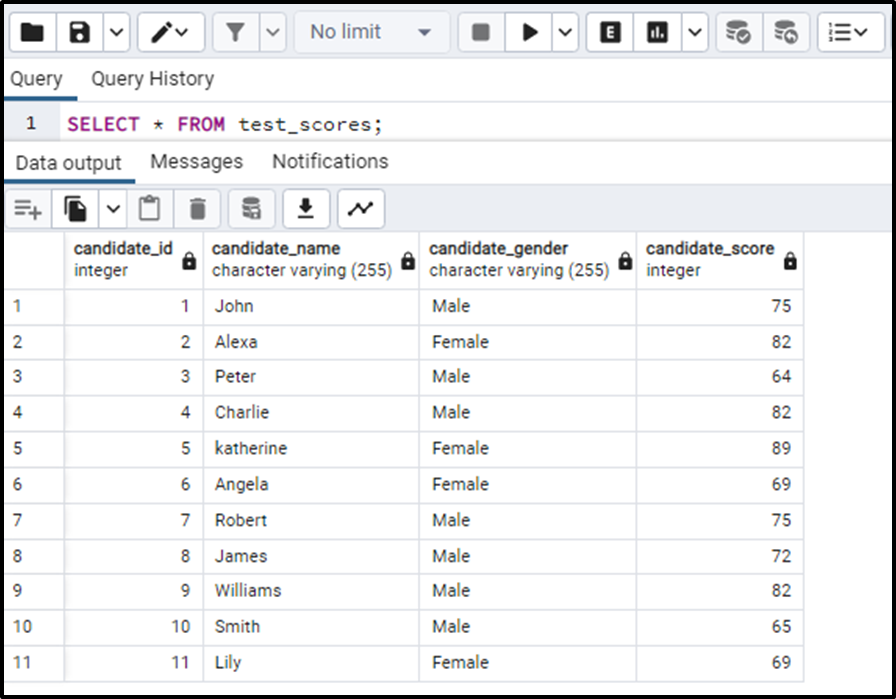Viewport: 896px width, 699px height.
Task: Open the Messages tab
Action: tap(196, 161)
